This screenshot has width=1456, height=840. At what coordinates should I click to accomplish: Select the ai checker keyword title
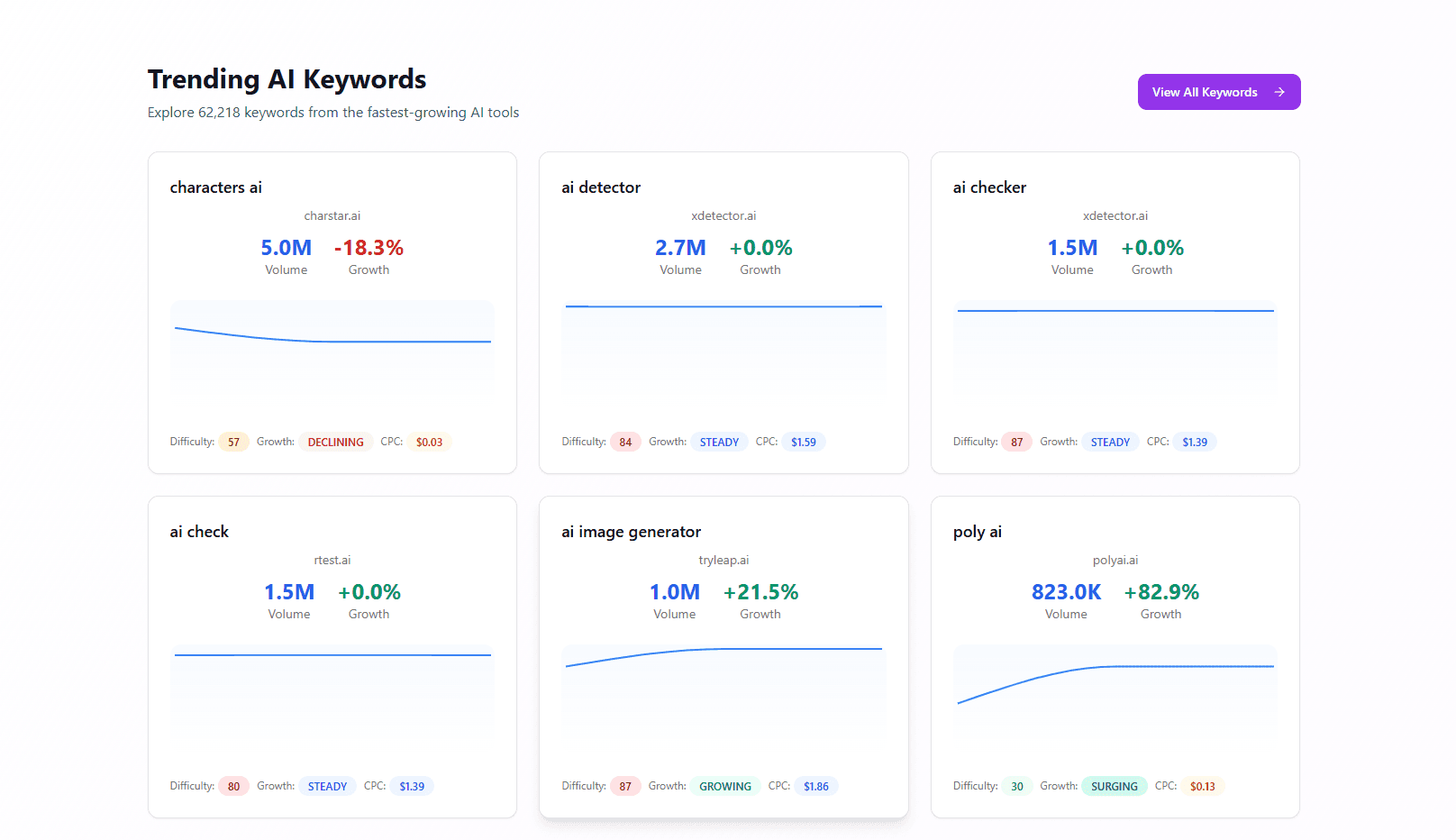989,187
